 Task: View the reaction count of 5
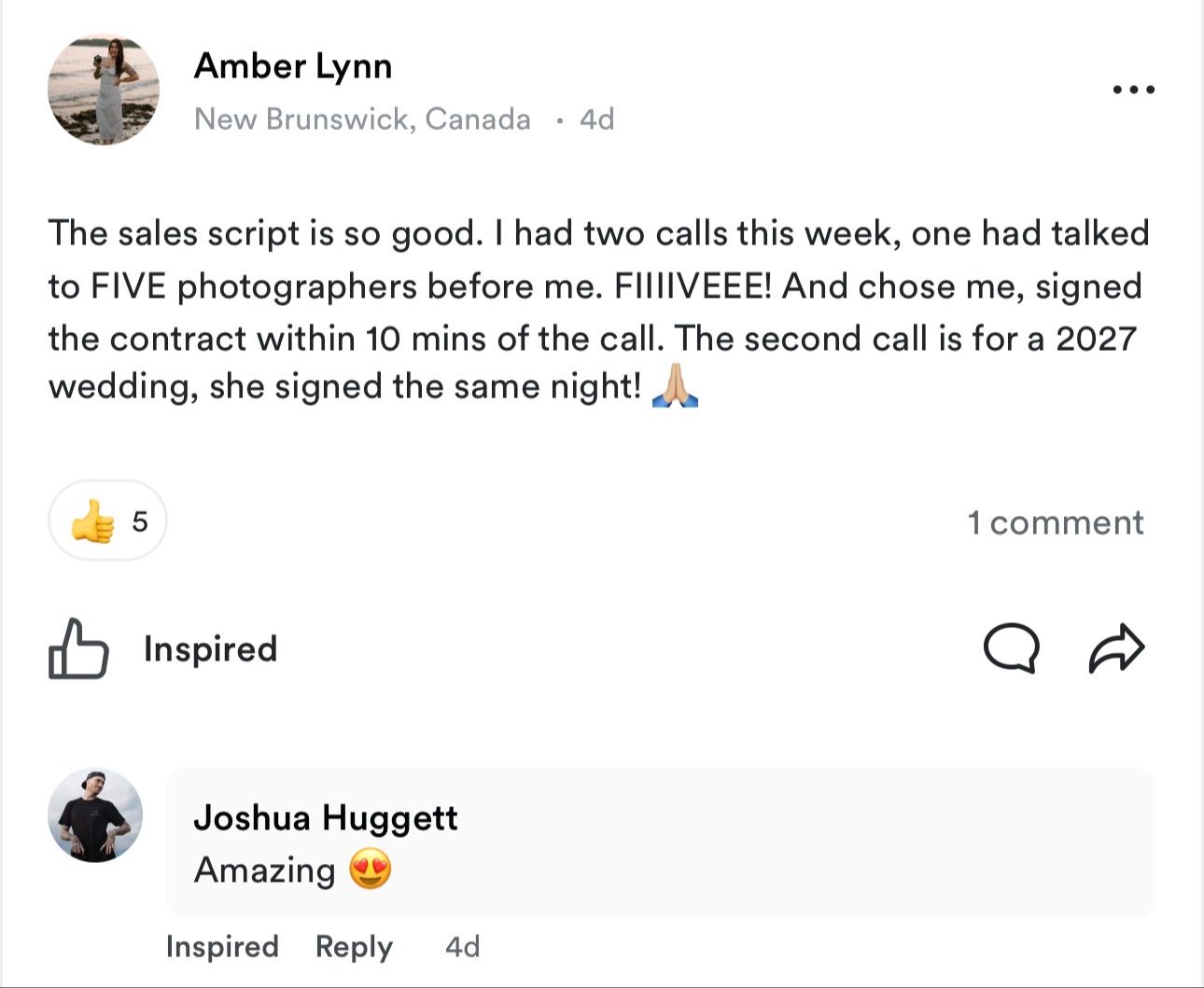tap(140, 521)
